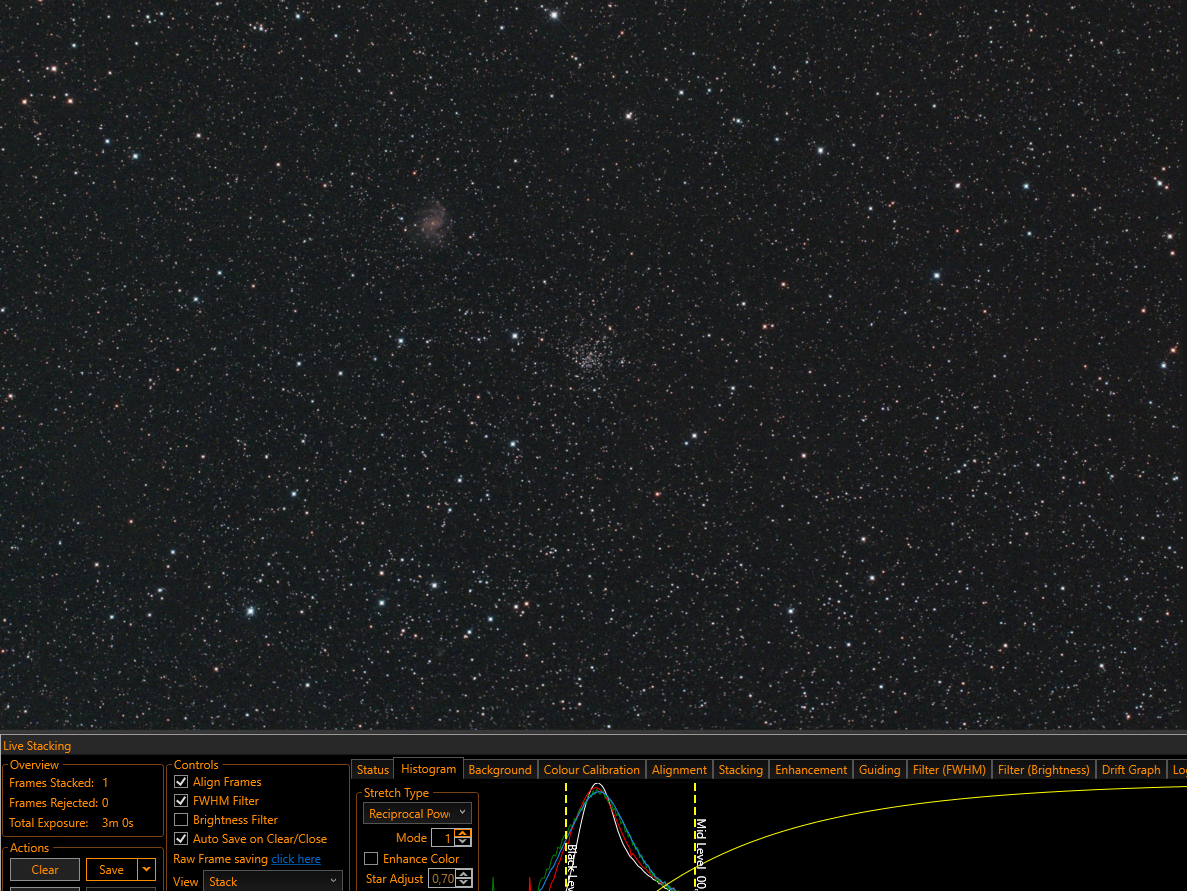
Task: Open the Save button dropdown arrow
Action: tap(146, 869)
